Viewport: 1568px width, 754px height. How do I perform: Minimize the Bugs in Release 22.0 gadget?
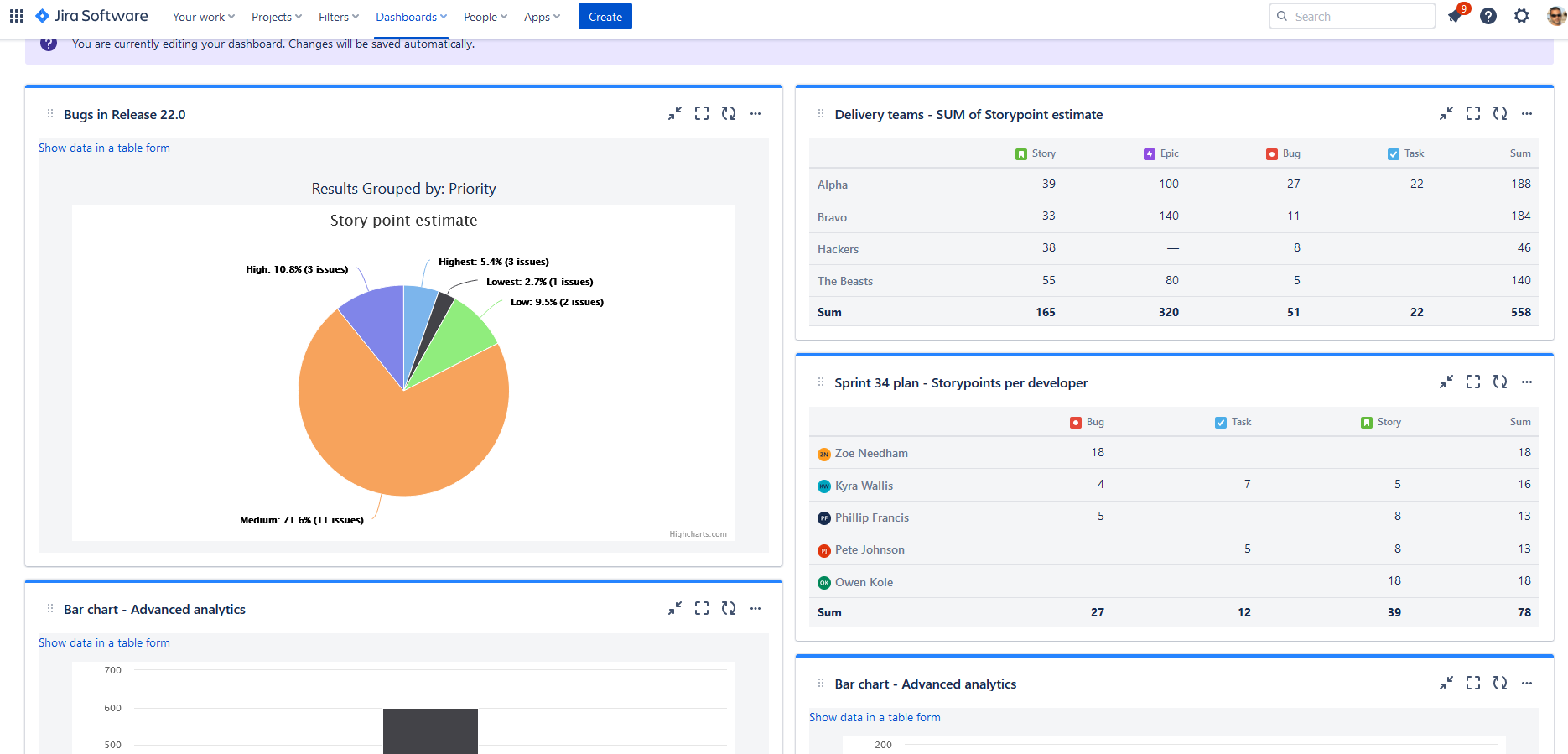(675, 114)
